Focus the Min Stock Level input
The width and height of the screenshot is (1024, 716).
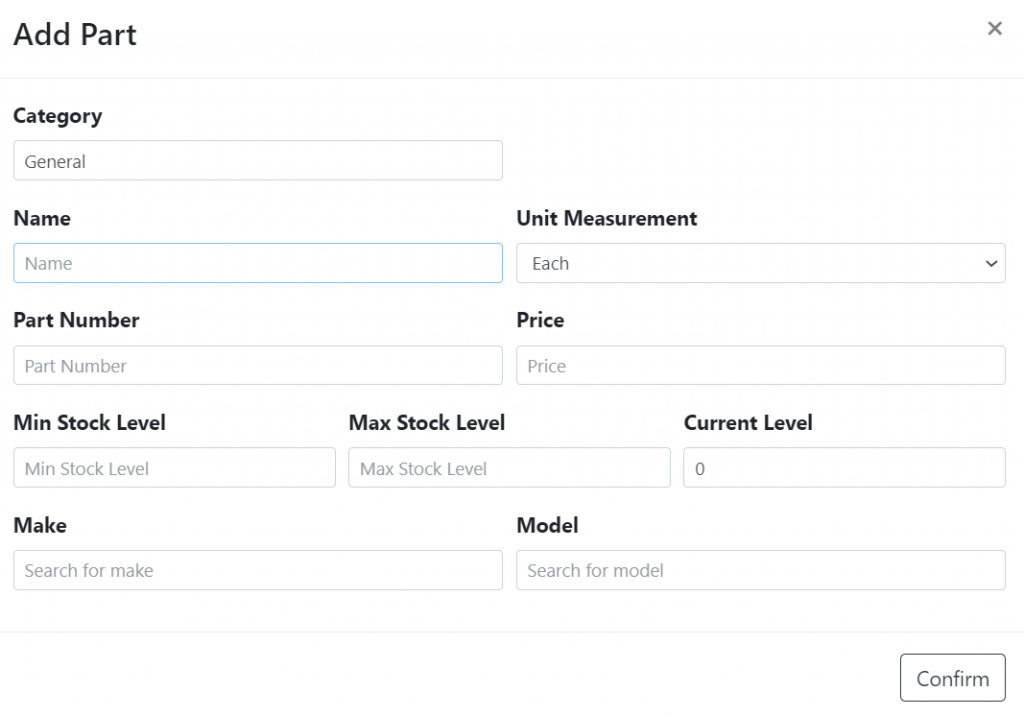[x=174, y=468]
